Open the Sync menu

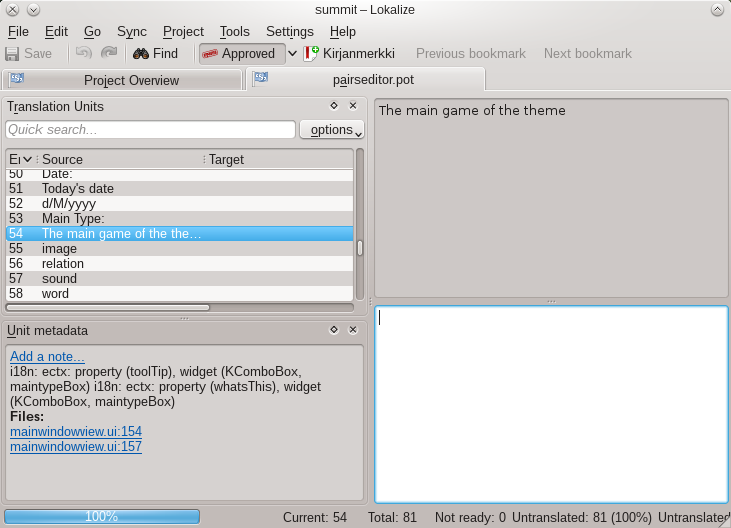pos(131,31)
